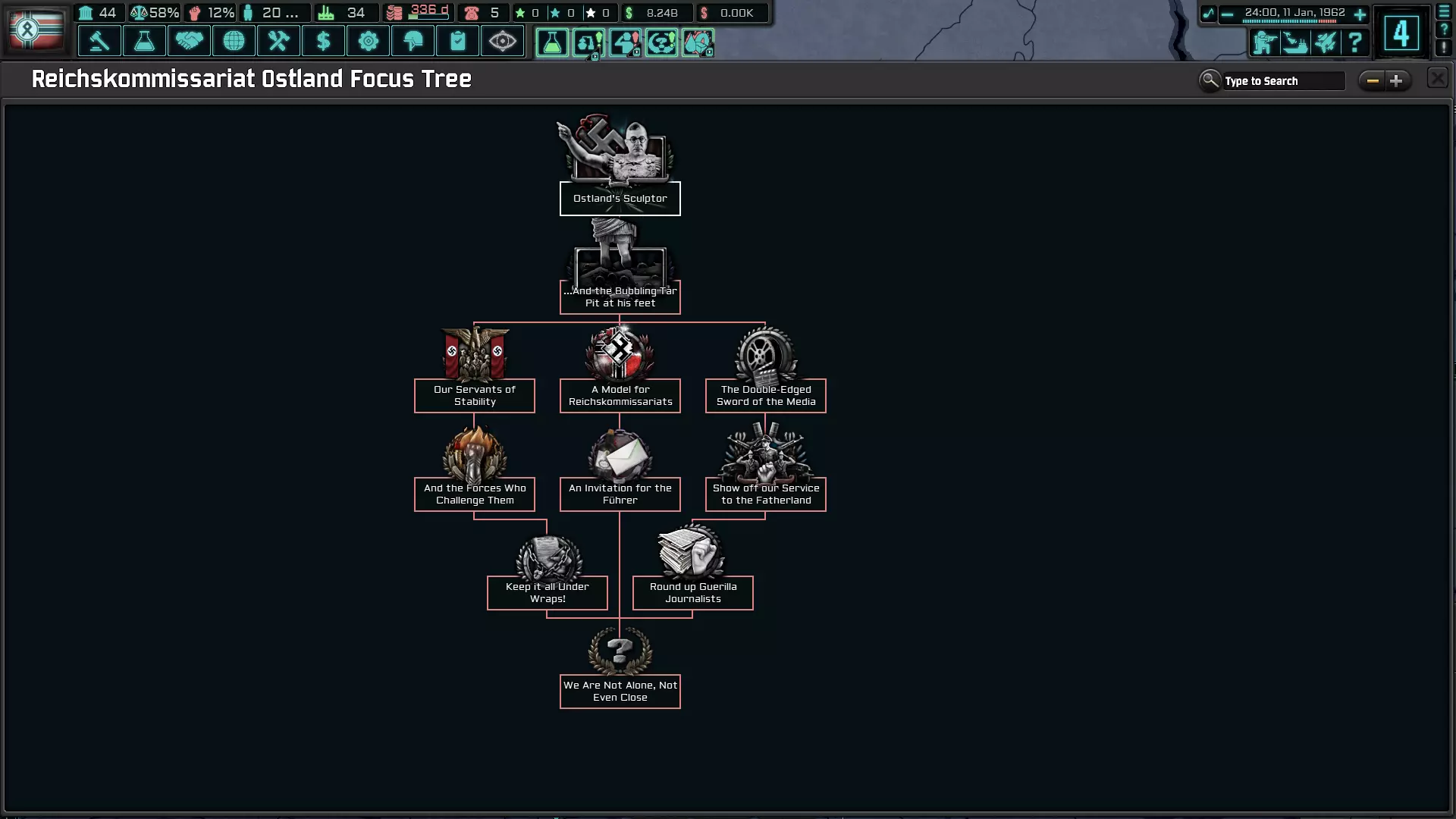Screen dimensions: 1456x819
Task: Open the political gavel menu
Action: (99, 41)
